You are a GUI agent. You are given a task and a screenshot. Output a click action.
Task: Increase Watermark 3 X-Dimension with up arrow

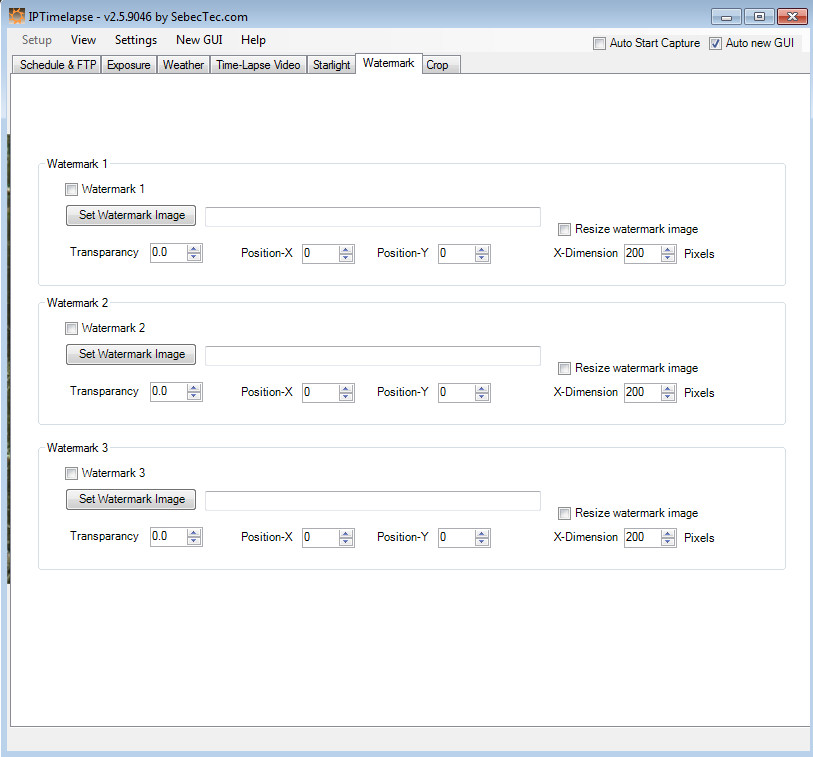668,534
